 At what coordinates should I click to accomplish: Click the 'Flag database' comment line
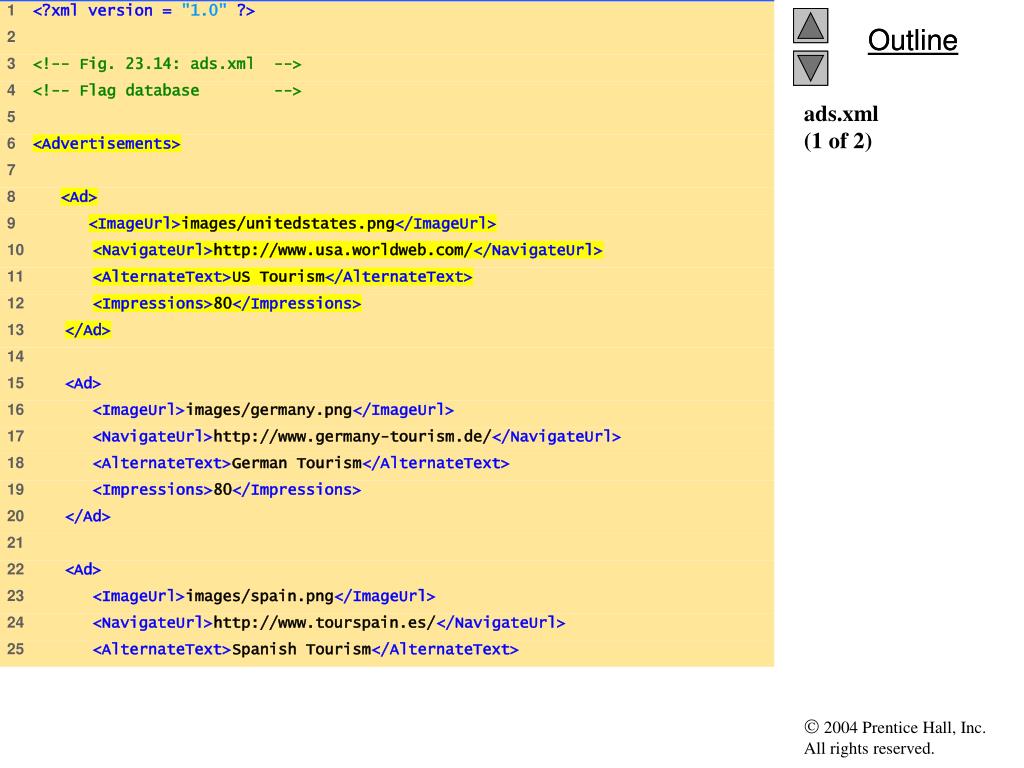(167, 91)
